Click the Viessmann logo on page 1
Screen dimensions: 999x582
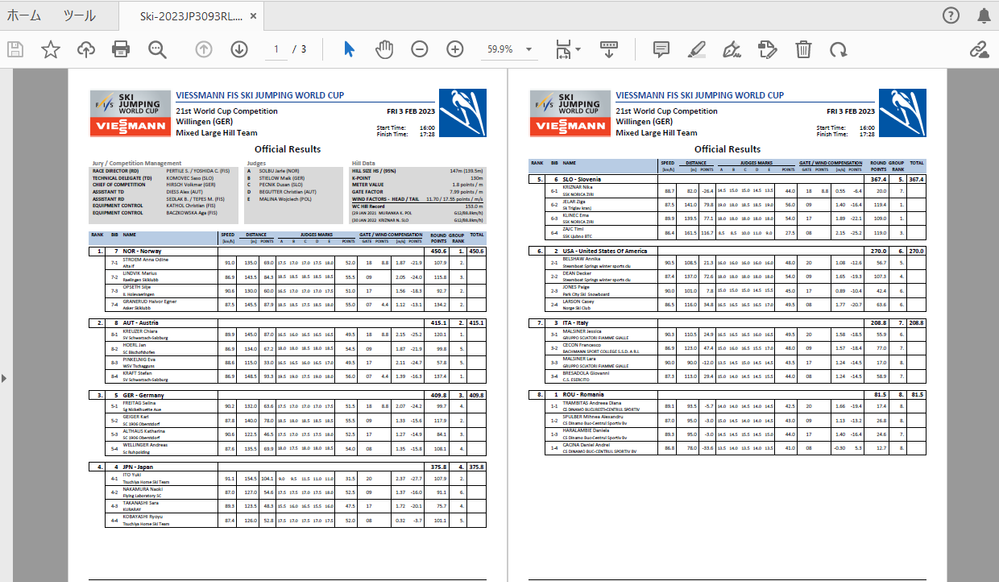click(x=130, y=126)
